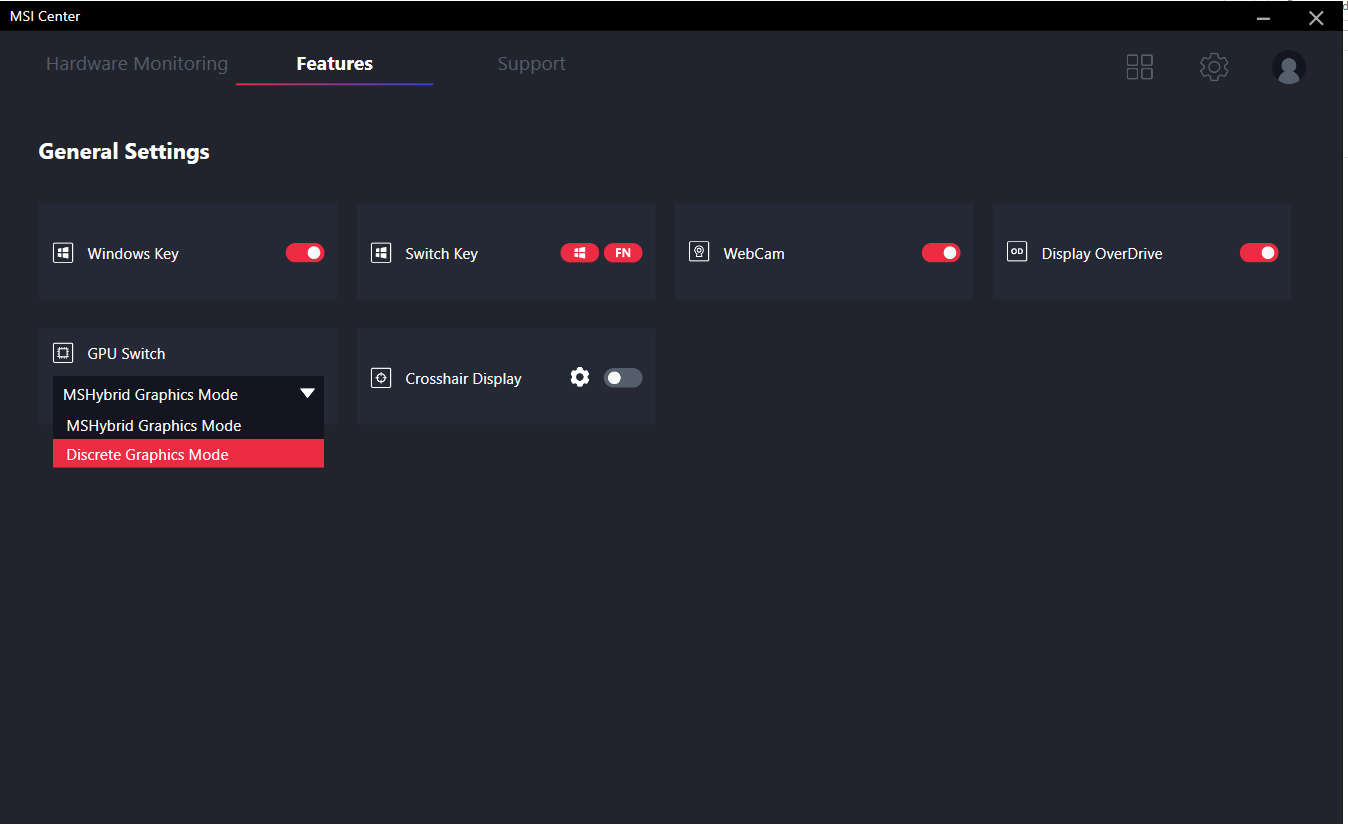This screenshot has height=827, width=1348.
Task: Switch to Hardware Monitoring tab
Action: (137, 64)
